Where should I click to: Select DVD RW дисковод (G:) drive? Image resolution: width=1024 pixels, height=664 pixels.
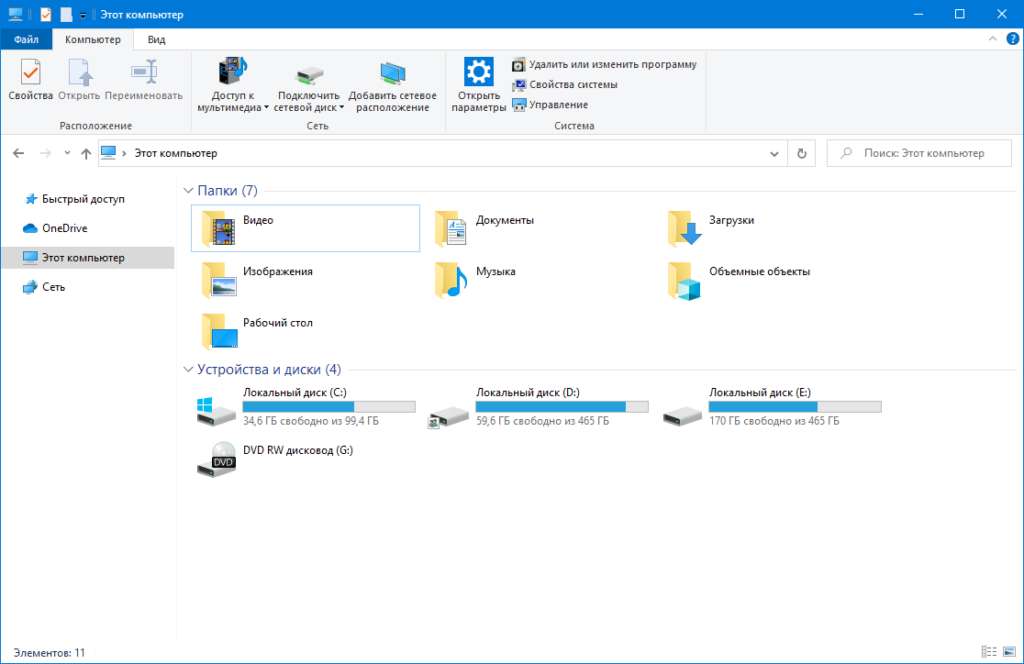[217, 459]
